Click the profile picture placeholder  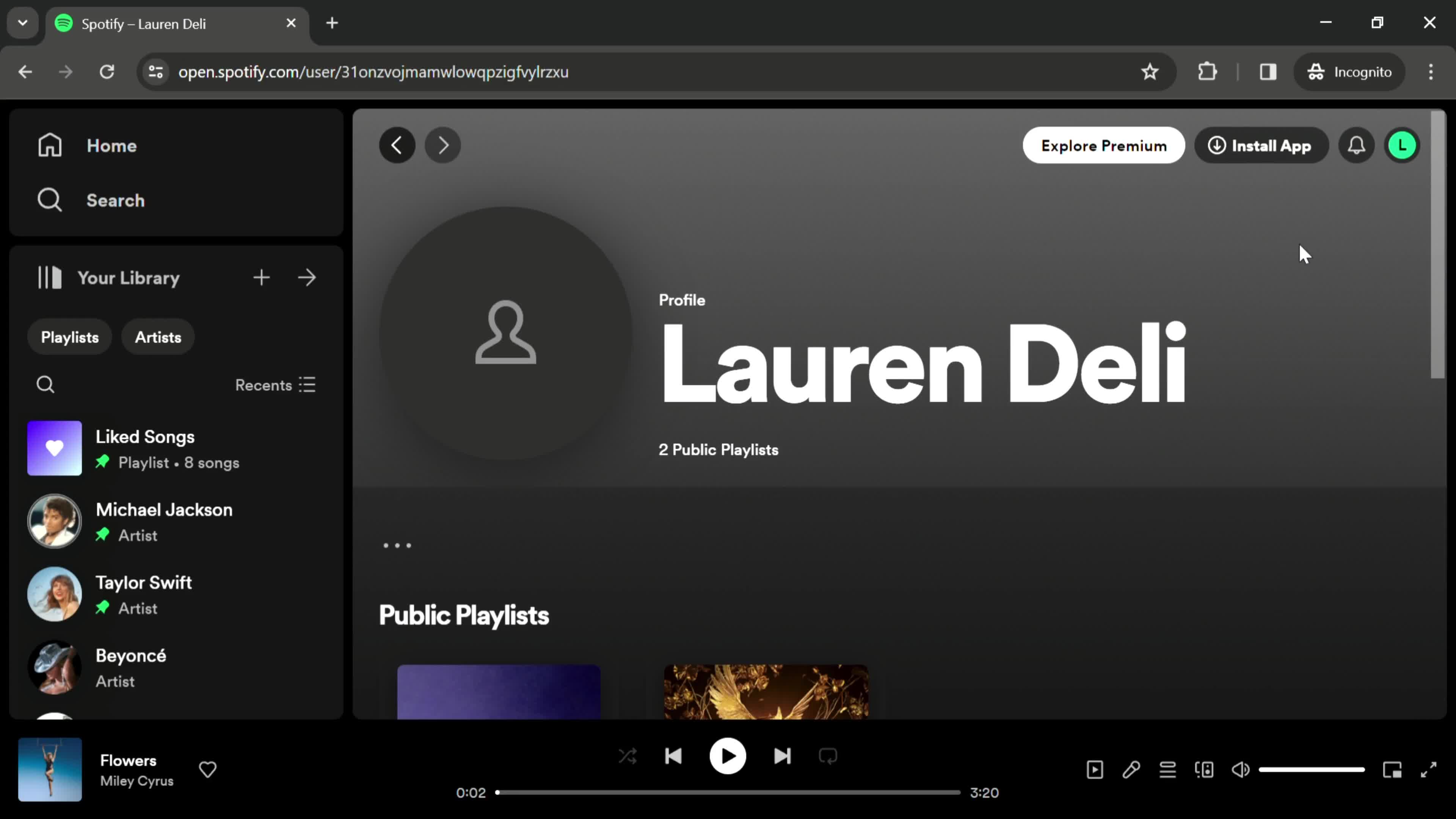(505, 334)
